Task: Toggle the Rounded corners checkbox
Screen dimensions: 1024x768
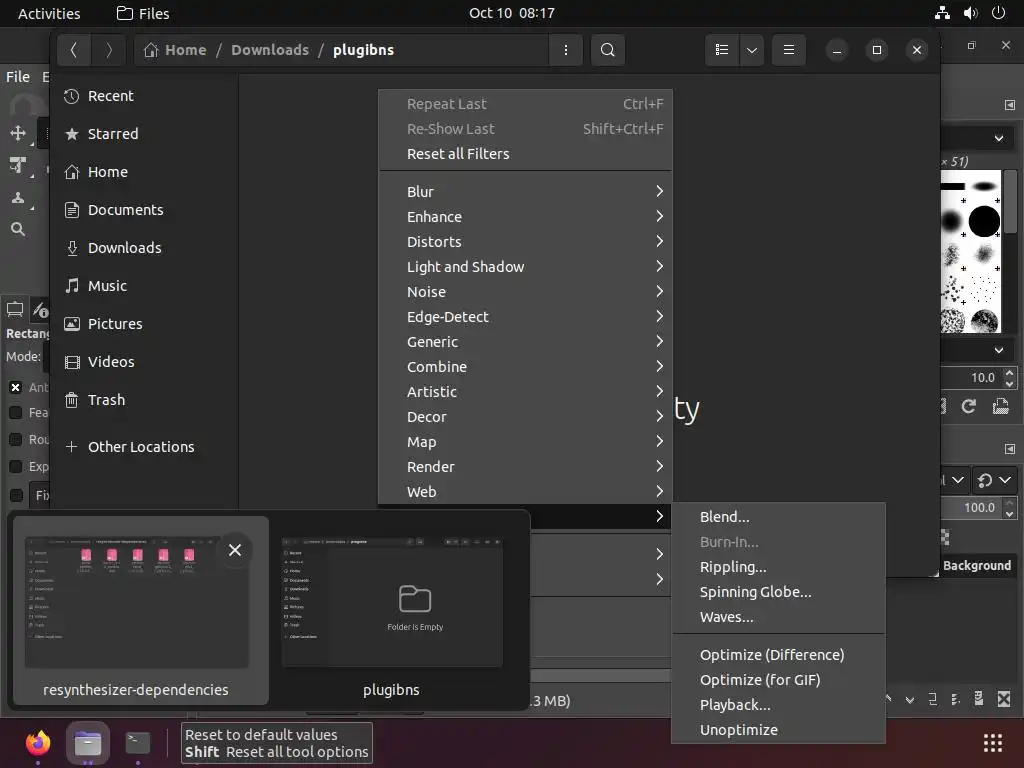Action: click(16, 440)
